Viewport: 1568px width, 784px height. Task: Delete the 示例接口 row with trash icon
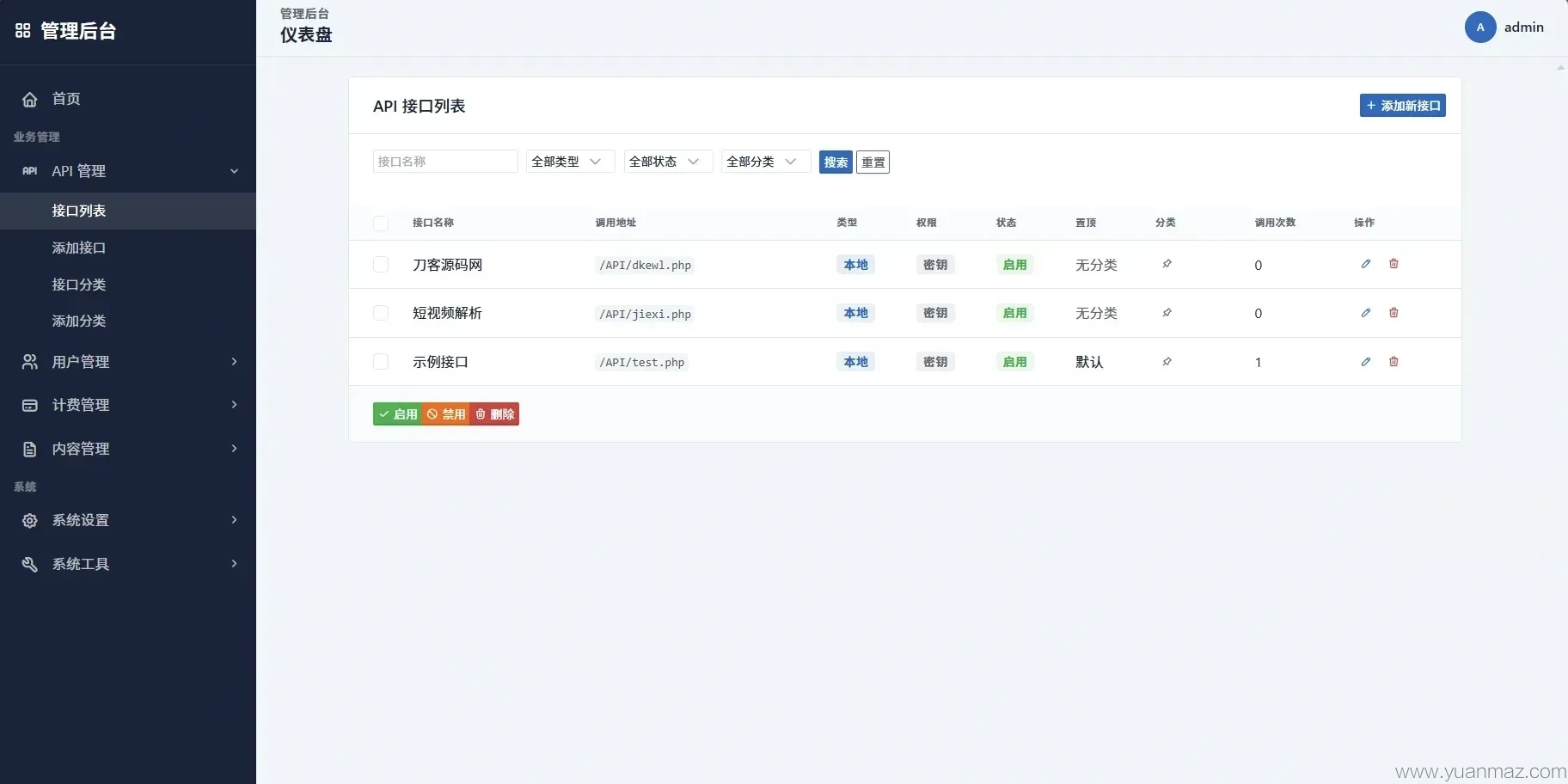[x=1393, y=362]
